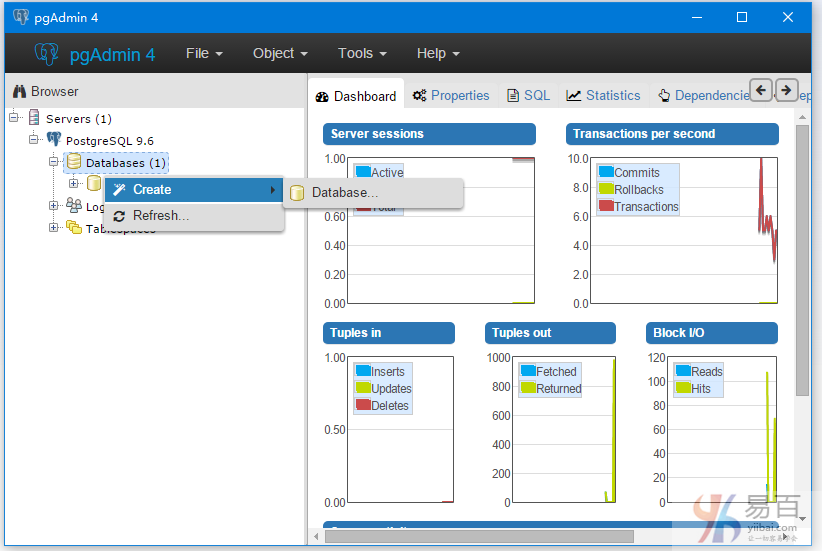Open the SQL tab

529,96
